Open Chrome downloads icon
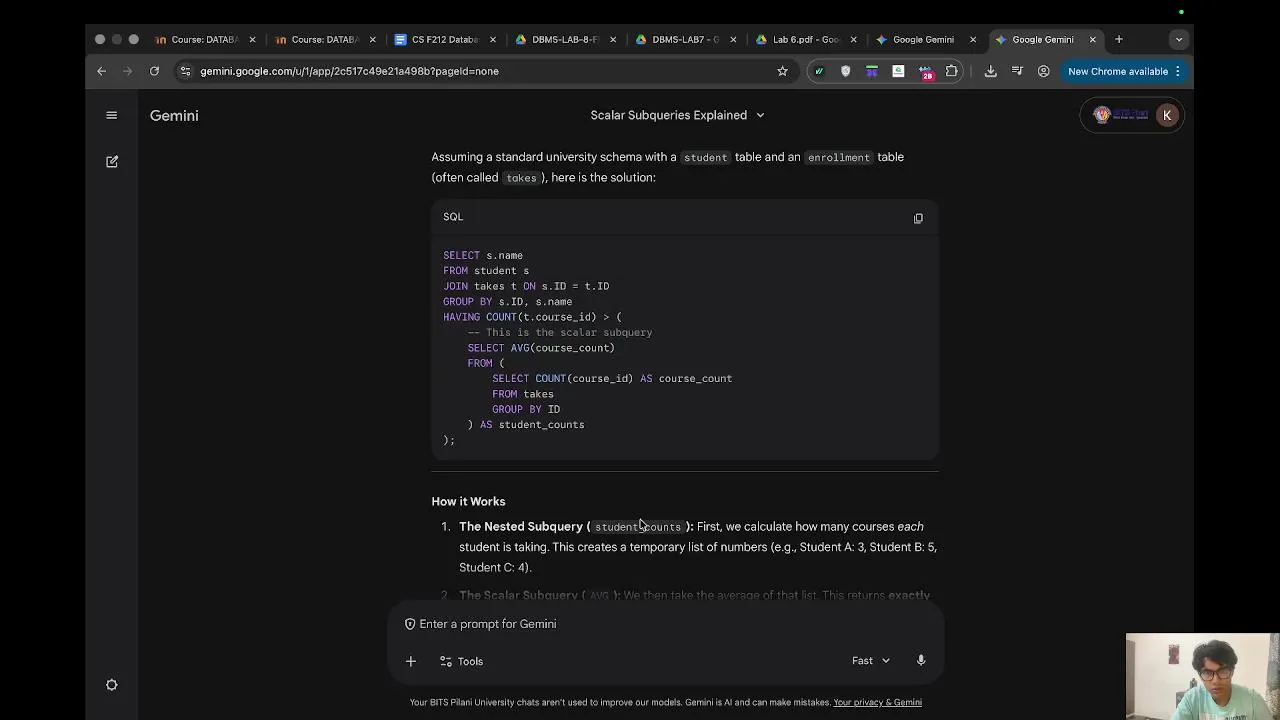The height and width of the screenshot is (720, 1280). [990, 71]
